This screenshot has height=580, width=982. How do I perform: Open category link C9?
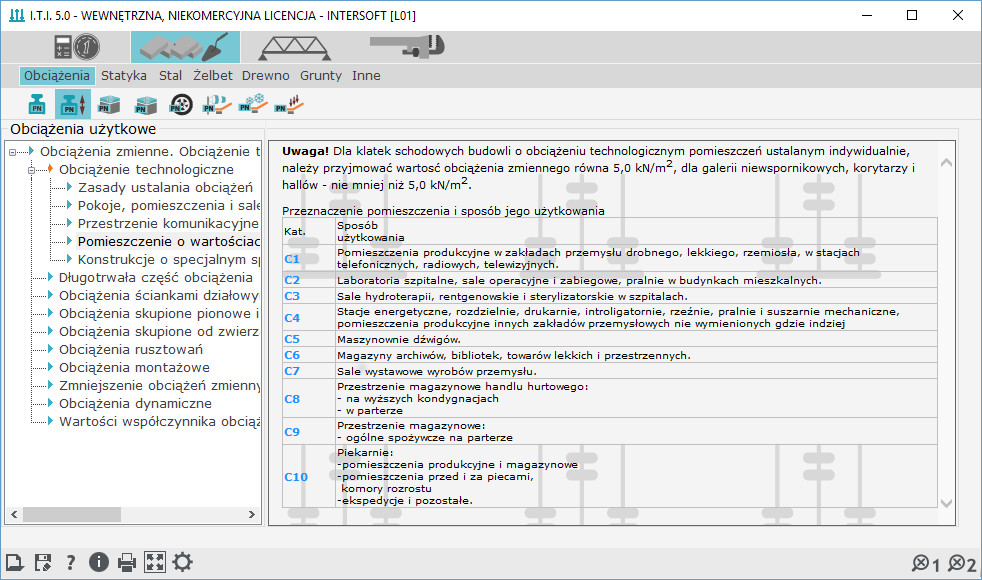point(292,432)
